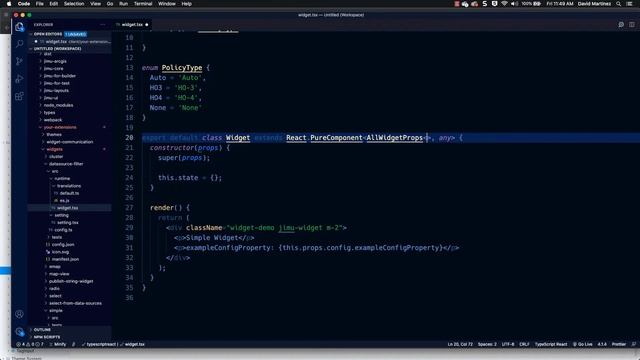The image size is (640, 360).
Task: Expand the NPM Scripts section
Action: [47, 337]
